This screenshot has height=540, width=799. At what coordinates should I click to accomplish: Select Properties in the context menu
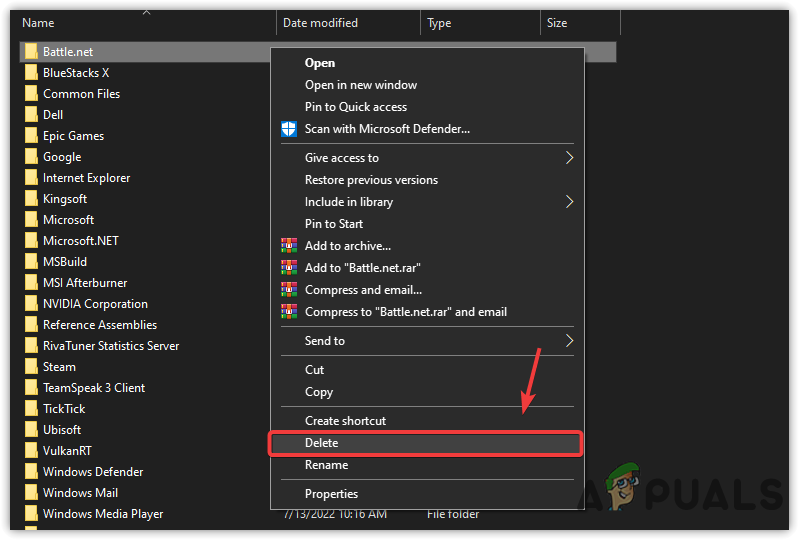click(x=331, y=494)
